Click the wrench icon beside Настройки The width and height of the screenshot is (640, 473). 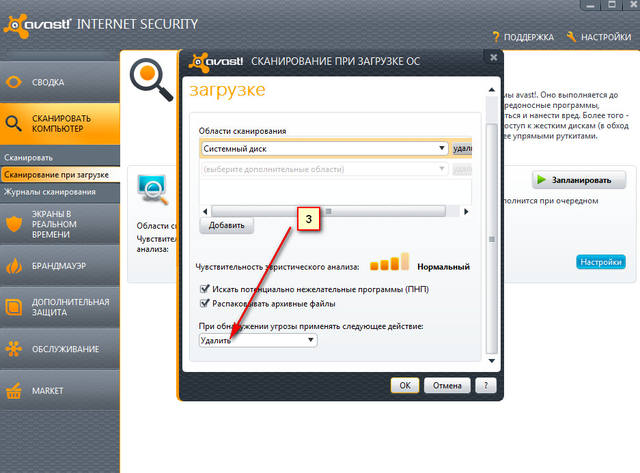pos(571,37)
